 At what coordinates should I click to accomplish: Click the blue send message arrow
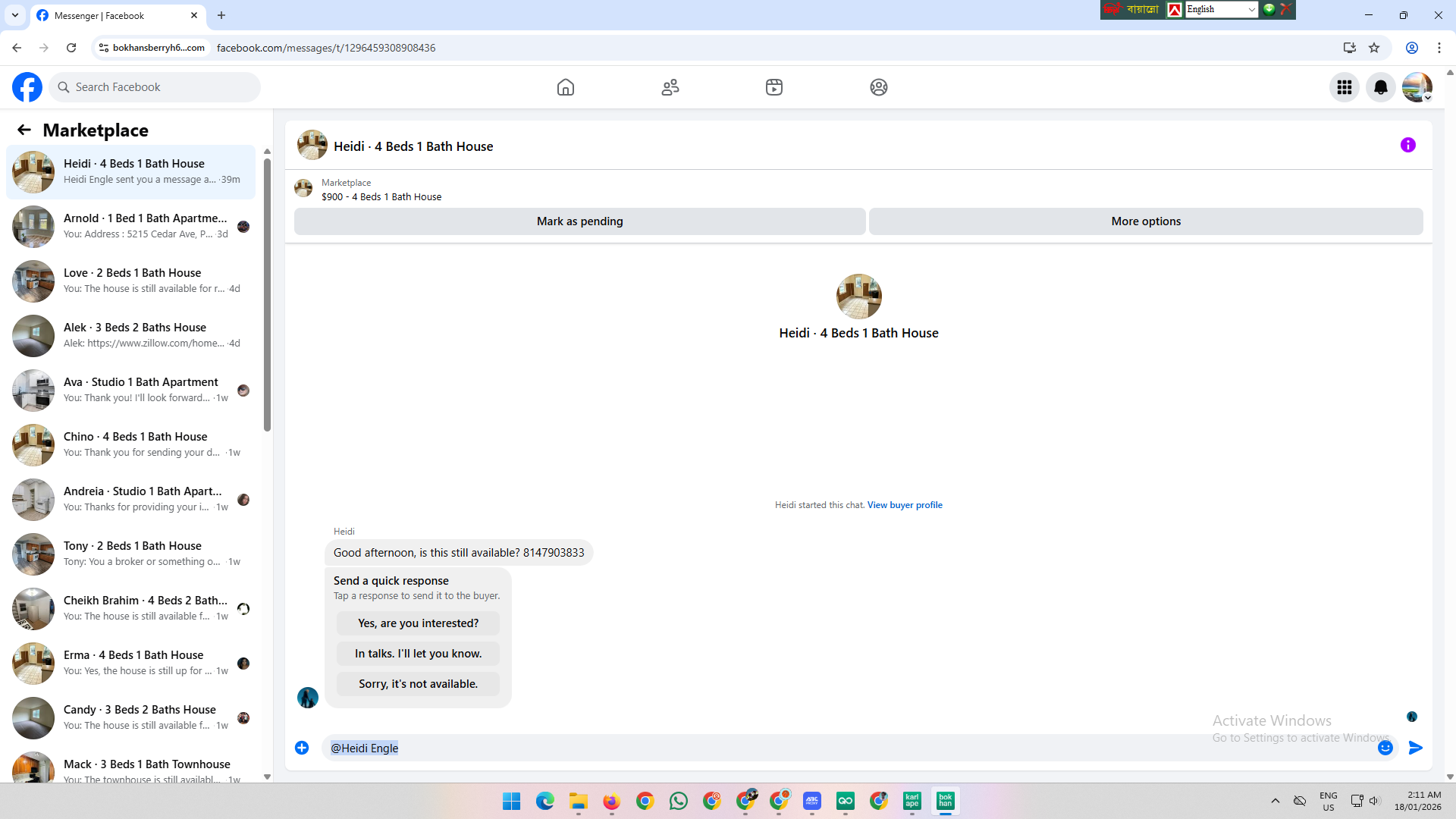1415,748
